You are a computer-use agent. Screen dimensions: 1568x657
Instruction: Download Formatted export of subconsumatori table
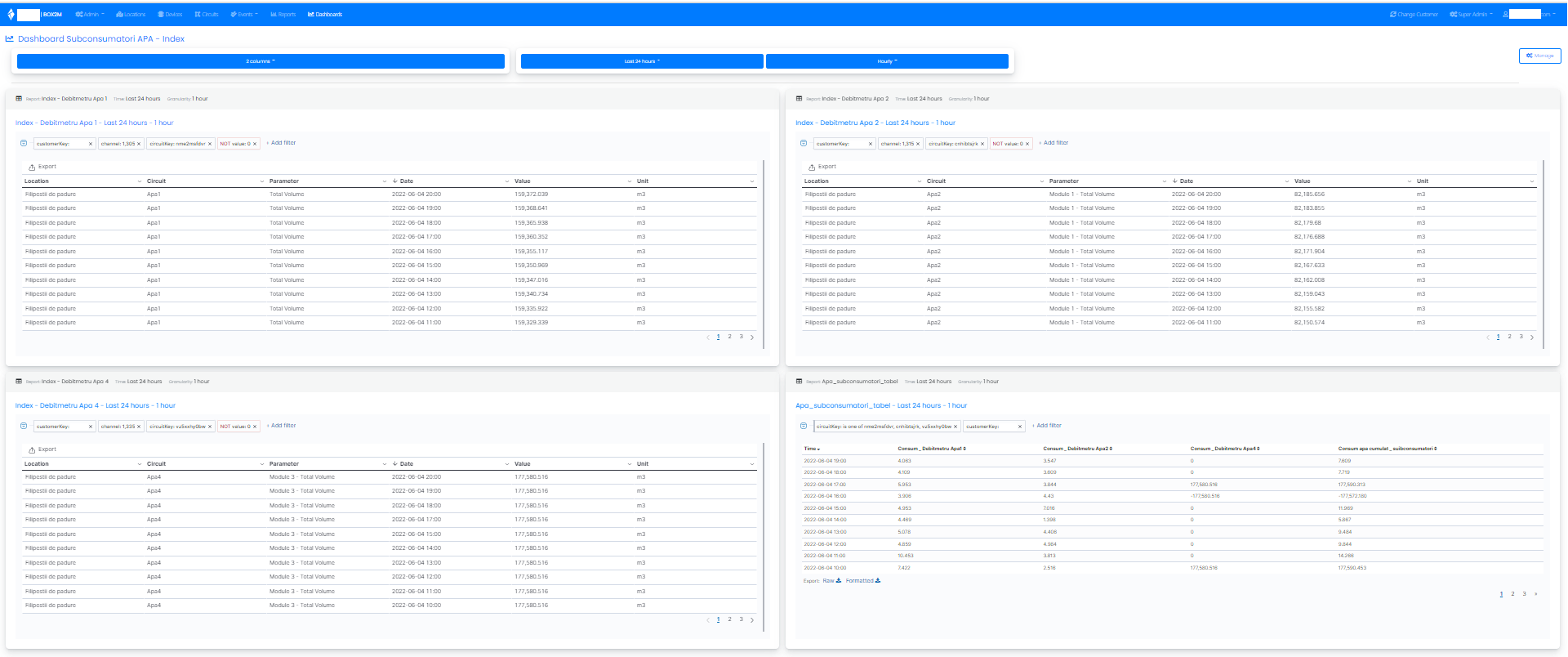[x=862, y=581]
